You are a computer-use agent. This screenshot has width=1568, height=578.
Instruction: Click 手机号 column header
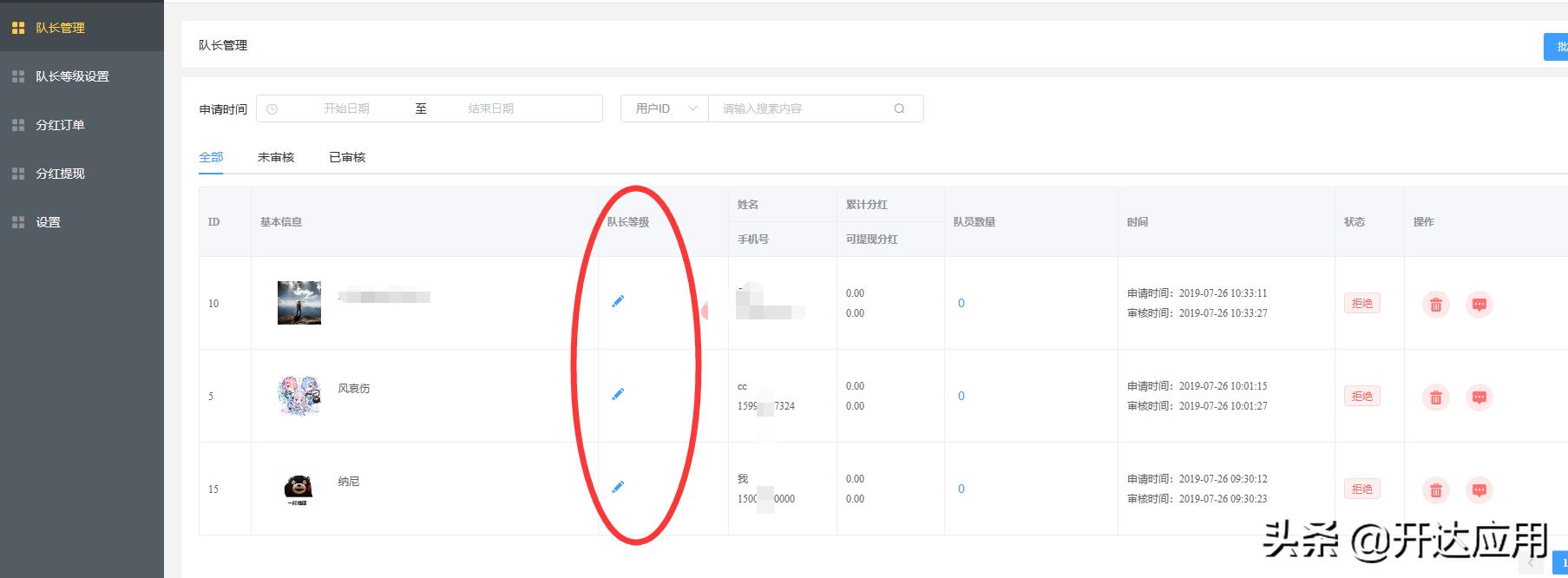(753, 239)
